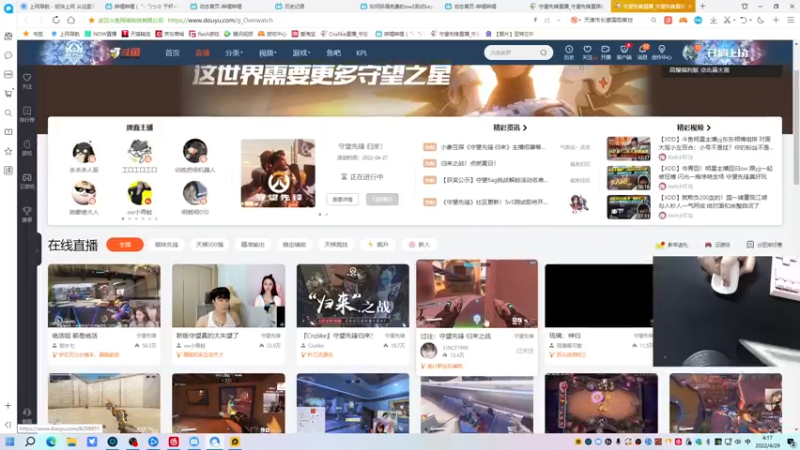The width and height of the screenshot is (800, 450).
Task: Expand the 游戏 dropdown menu
Action: pos(301,53)
